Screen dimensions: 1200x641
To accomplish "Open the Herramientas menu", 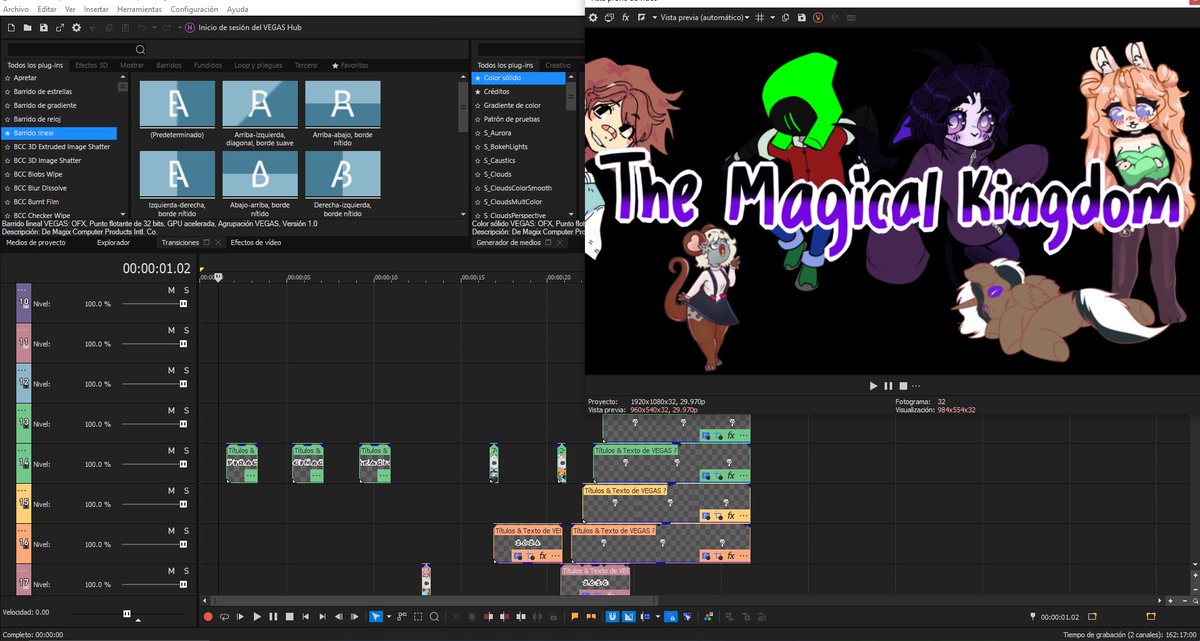I will click(139, 8).
